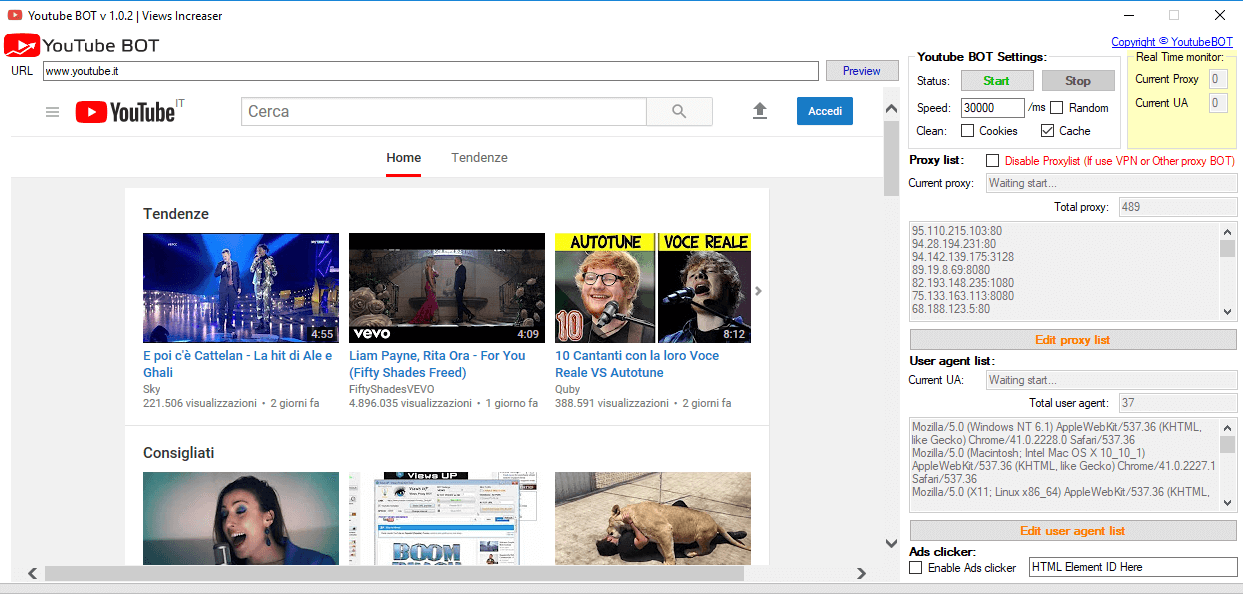
Task: Open the Liam Payne vevo thumbnail
Action: click(x=447, y=288)
